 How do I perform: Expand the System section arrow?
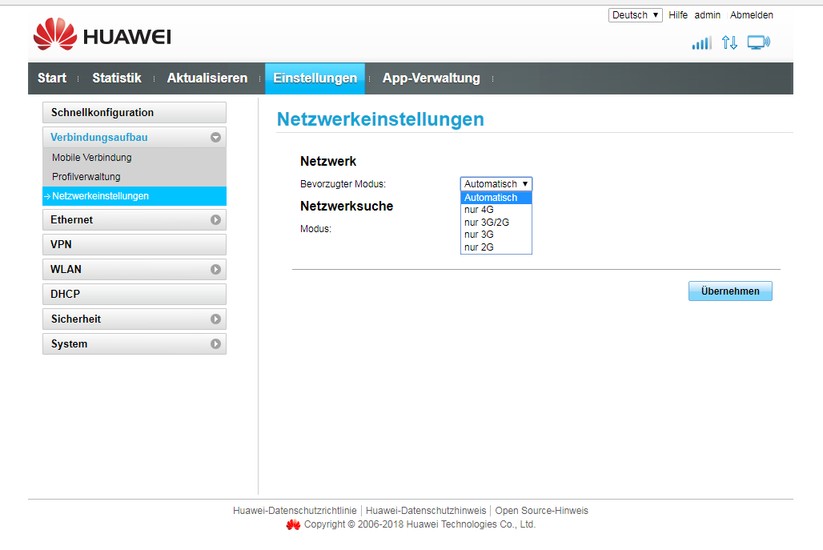point(215,344)
